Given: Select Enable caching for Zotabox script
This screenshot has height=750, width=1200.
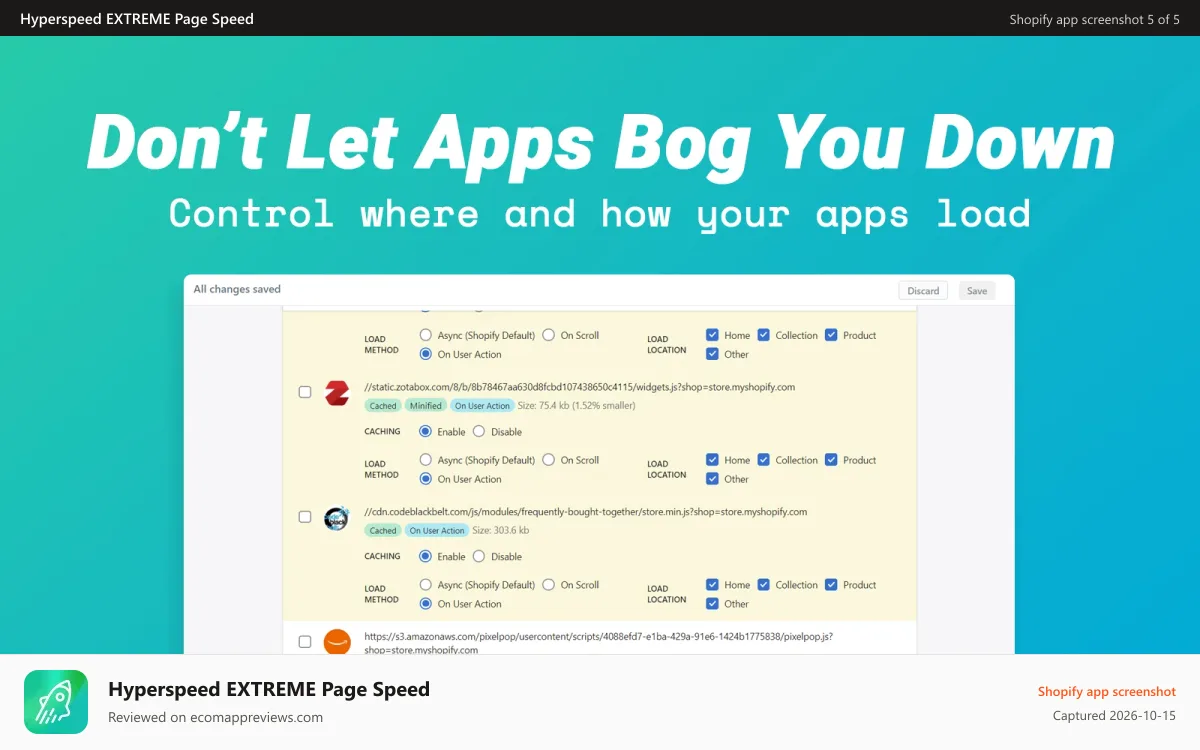Looking at the screenshot, I should click(425, 432).
